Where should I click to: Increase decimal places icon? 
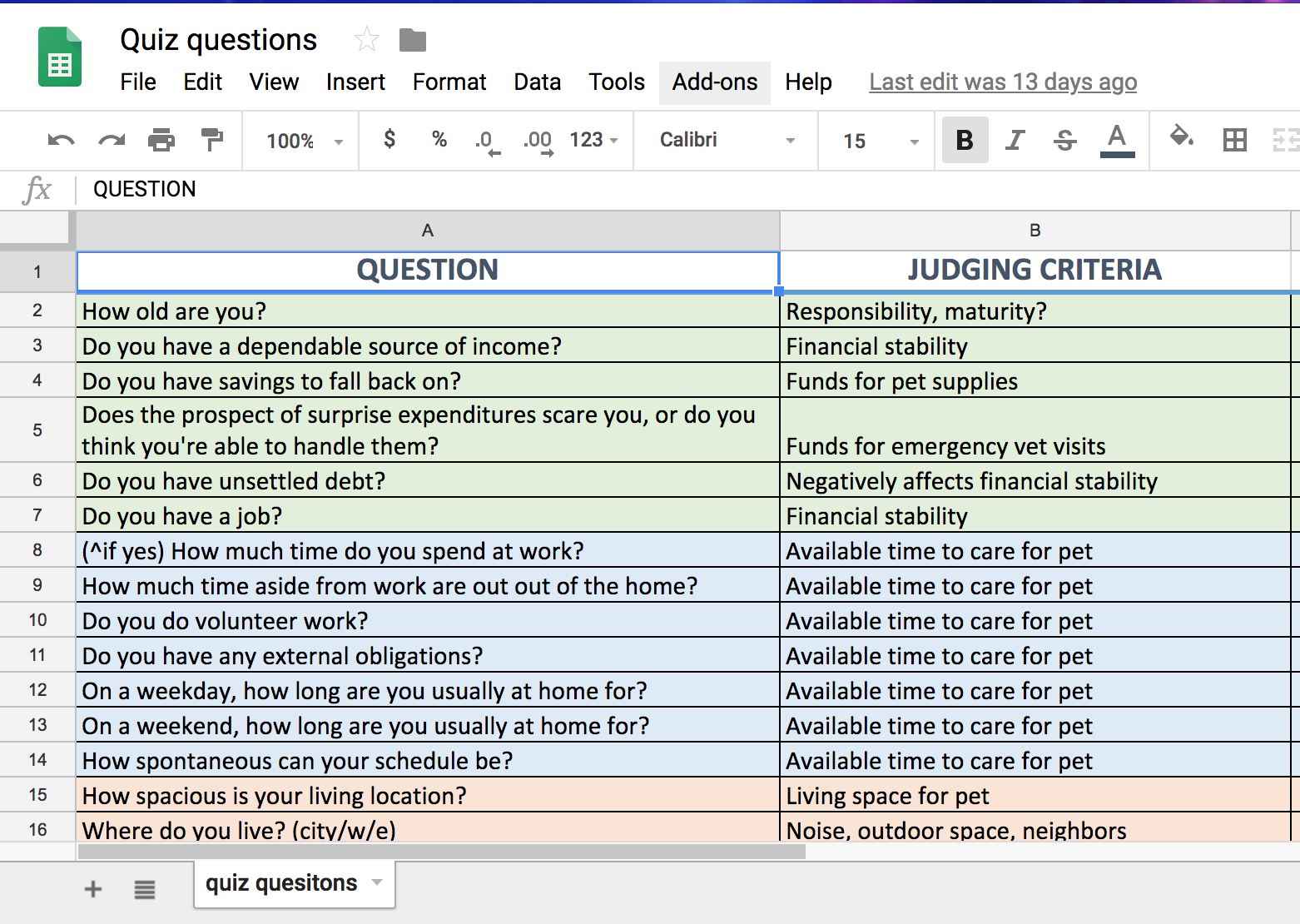pos(538,142)
